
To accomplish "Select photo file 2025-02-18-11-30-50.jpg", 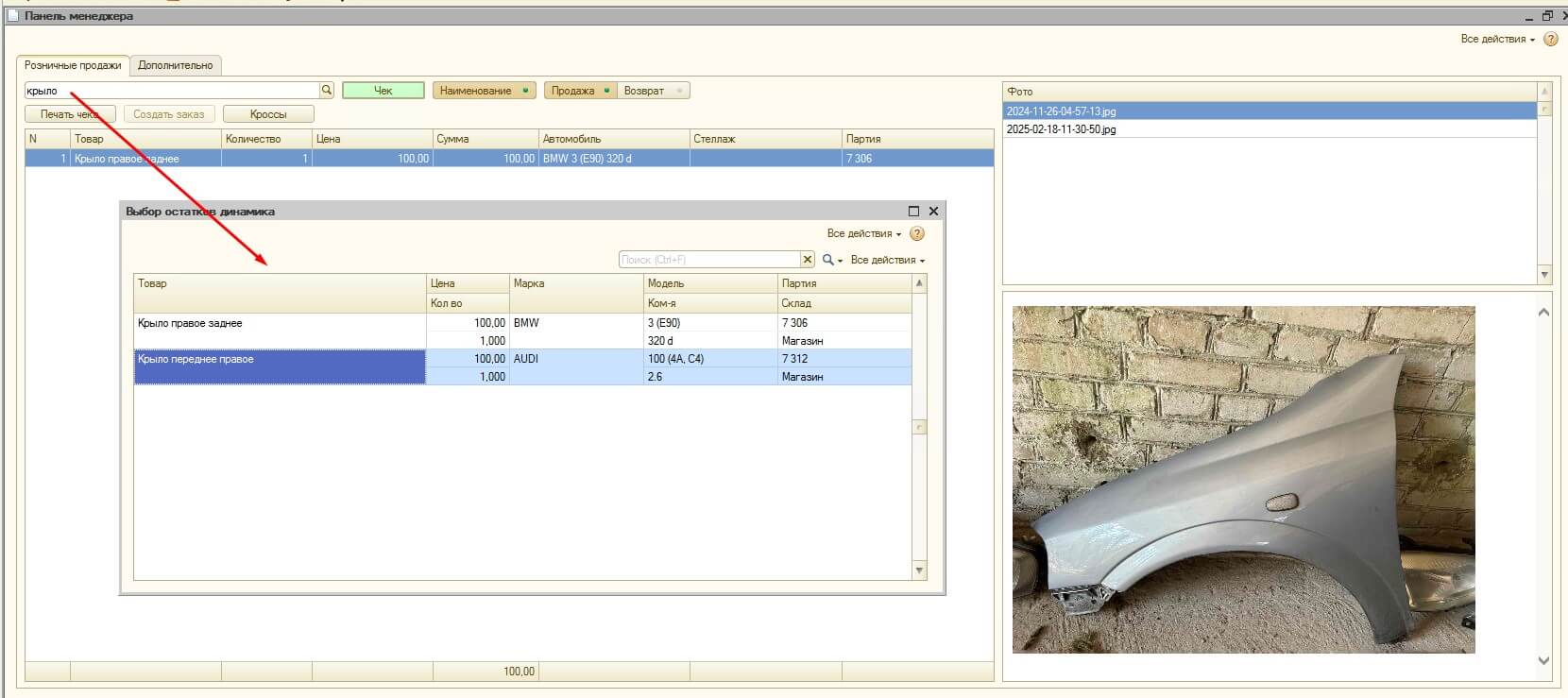I will [1061, 129].
